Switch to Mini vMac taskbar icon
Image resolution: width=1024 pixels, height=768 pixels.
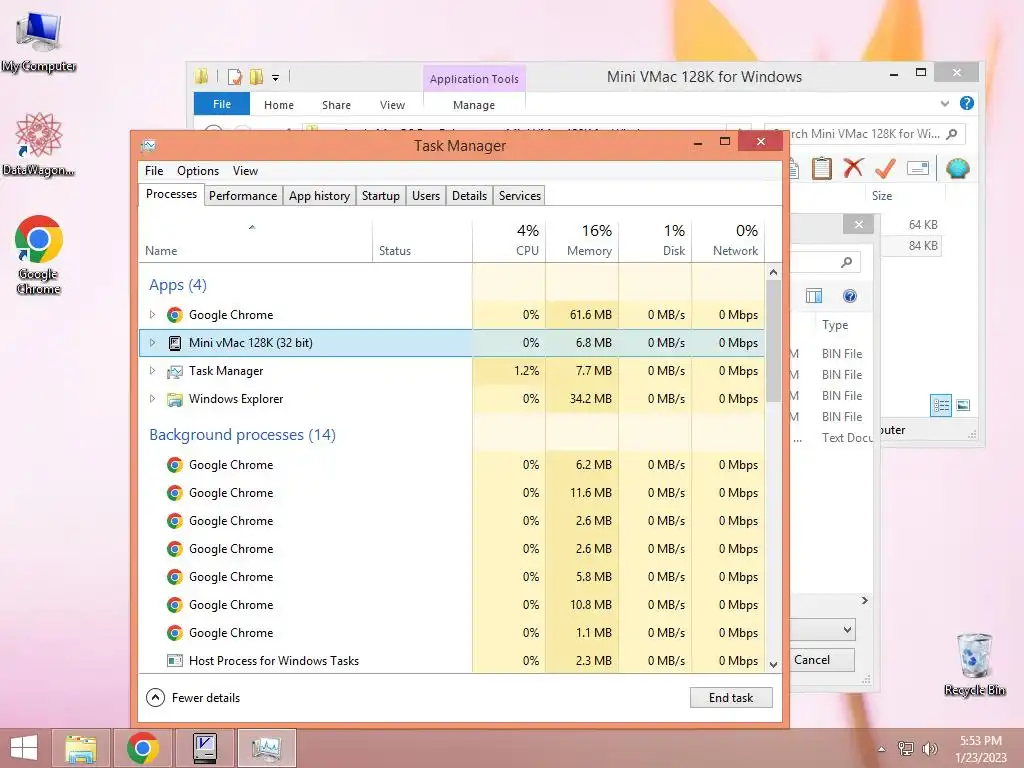(x=205, y=748)
